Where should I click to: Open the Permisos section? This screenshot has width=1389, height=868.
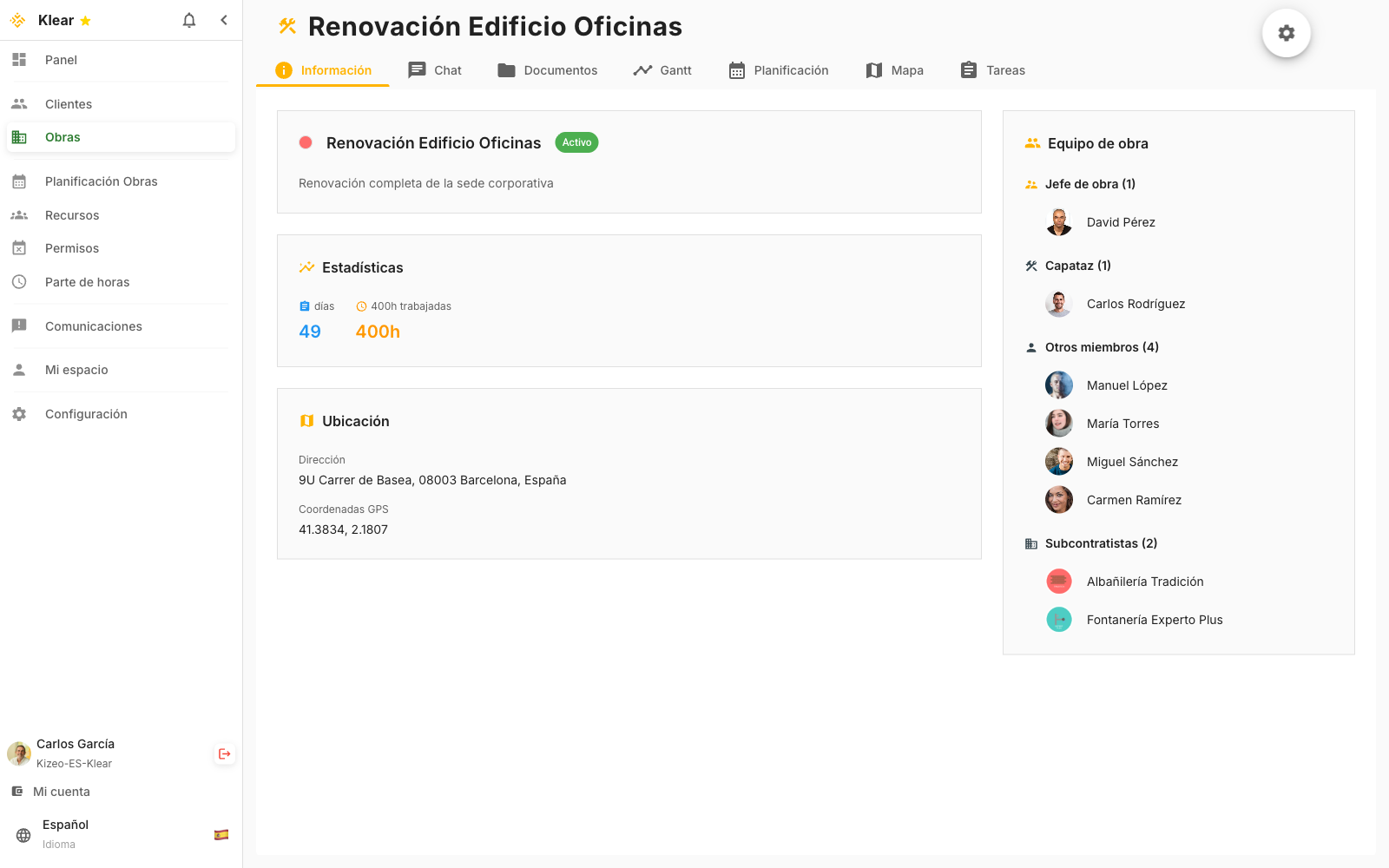(72, 247)
